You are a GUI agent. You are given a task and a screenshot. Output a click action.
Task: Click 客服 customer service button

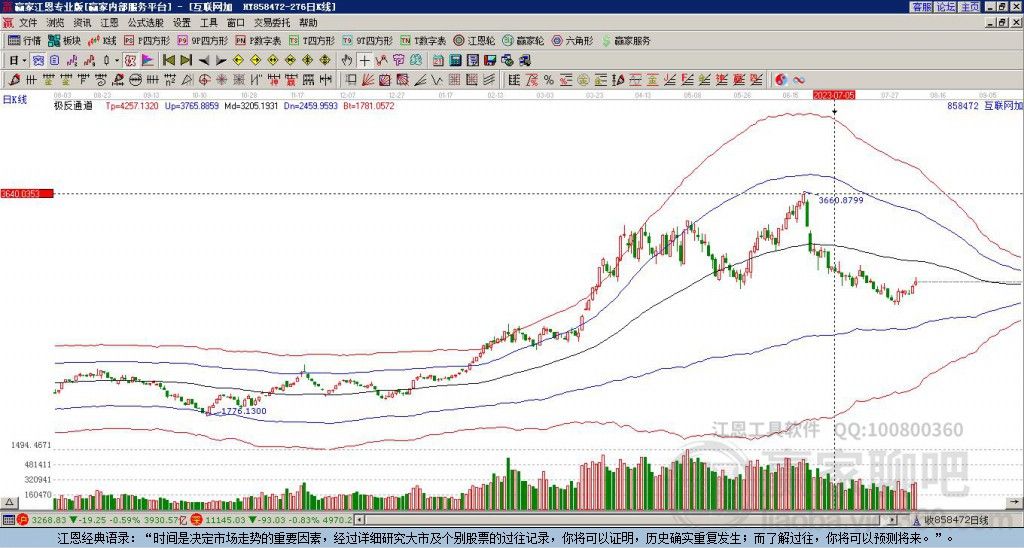coord(921,7)
